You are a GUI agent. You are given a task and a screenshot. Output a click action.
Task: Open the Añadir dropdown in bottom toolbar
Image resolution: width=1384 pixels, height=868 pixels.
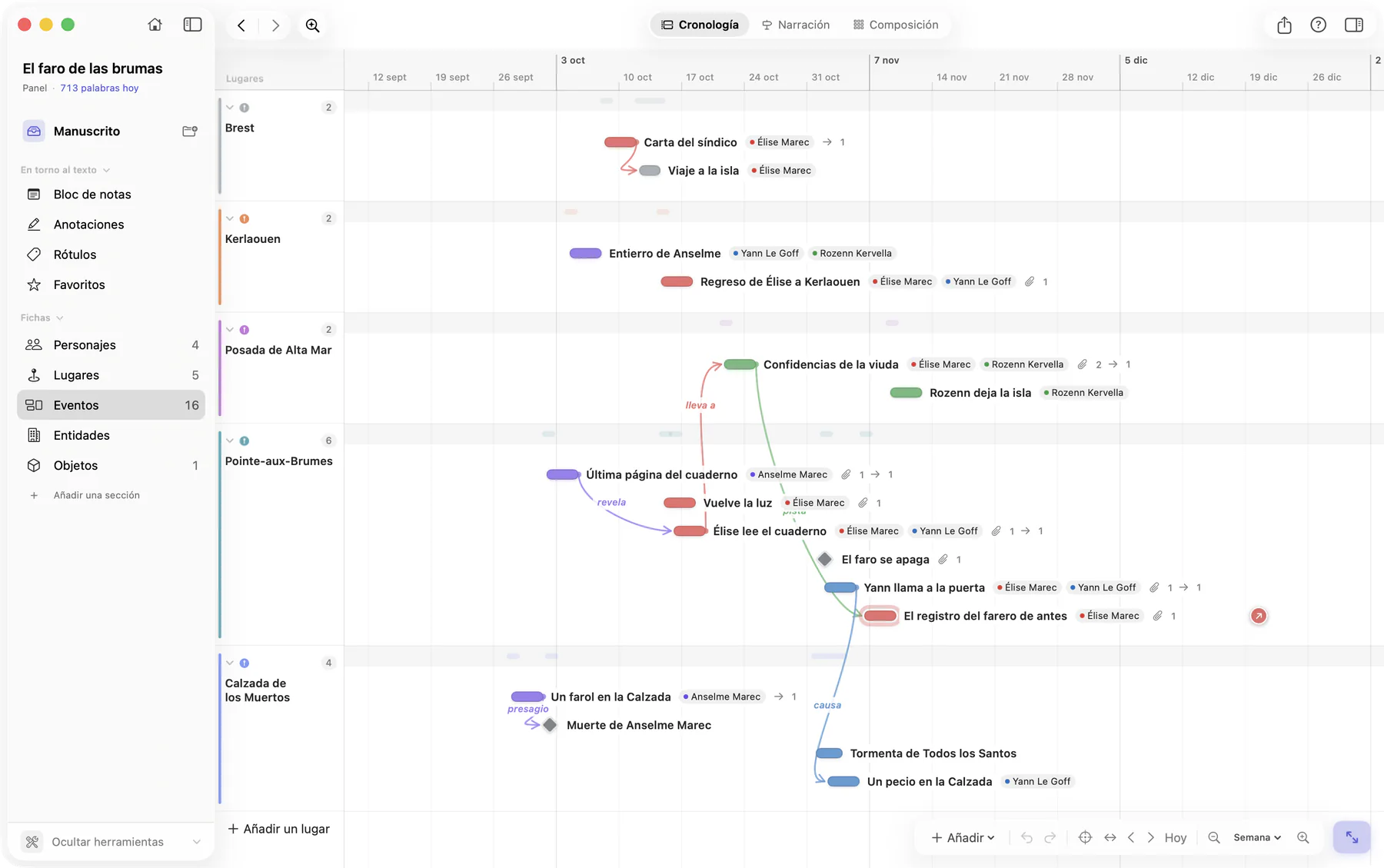[x=963, y=837]
